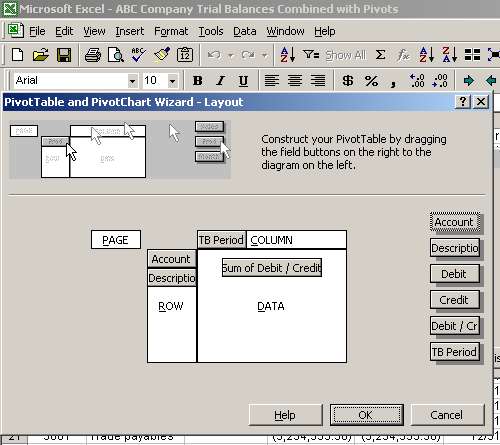Viewport: 500px width, 445px height.
Task: Click the question mark help button in title bar
Action: click(x=463, y=102)
